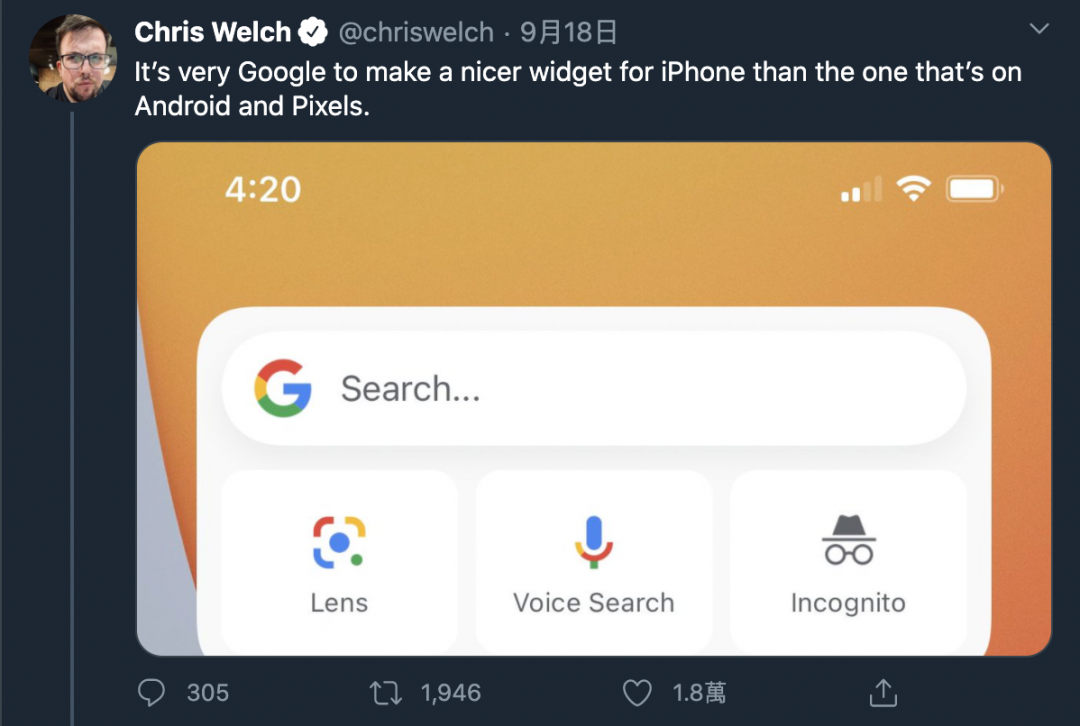Click the 305 replies count
The image size is (1080, 726).
click(x=207, y=693)
